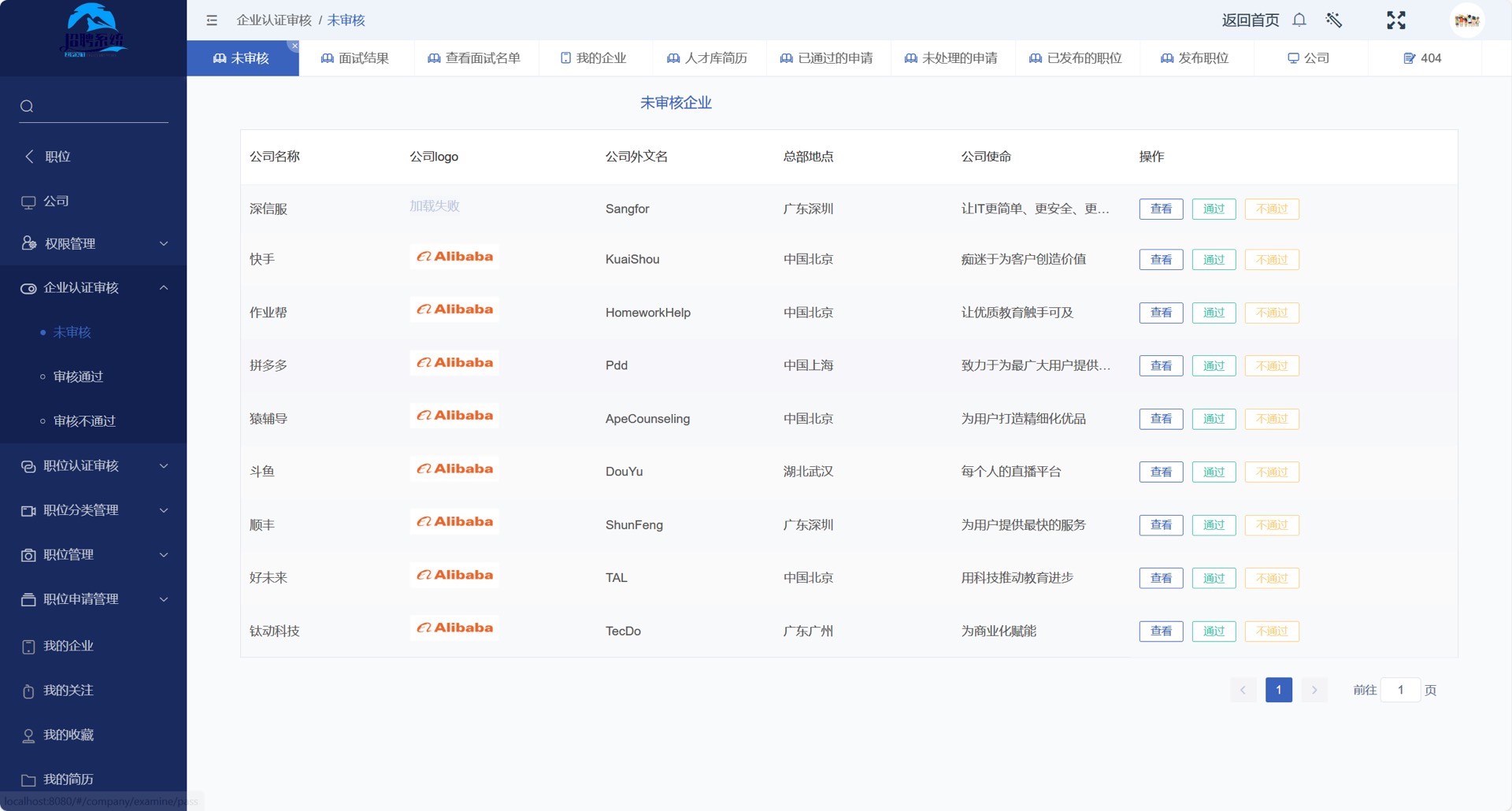Expand 职位申请管理 menu
Viewport: 1512px width, 811px height.
click(93, 599)
